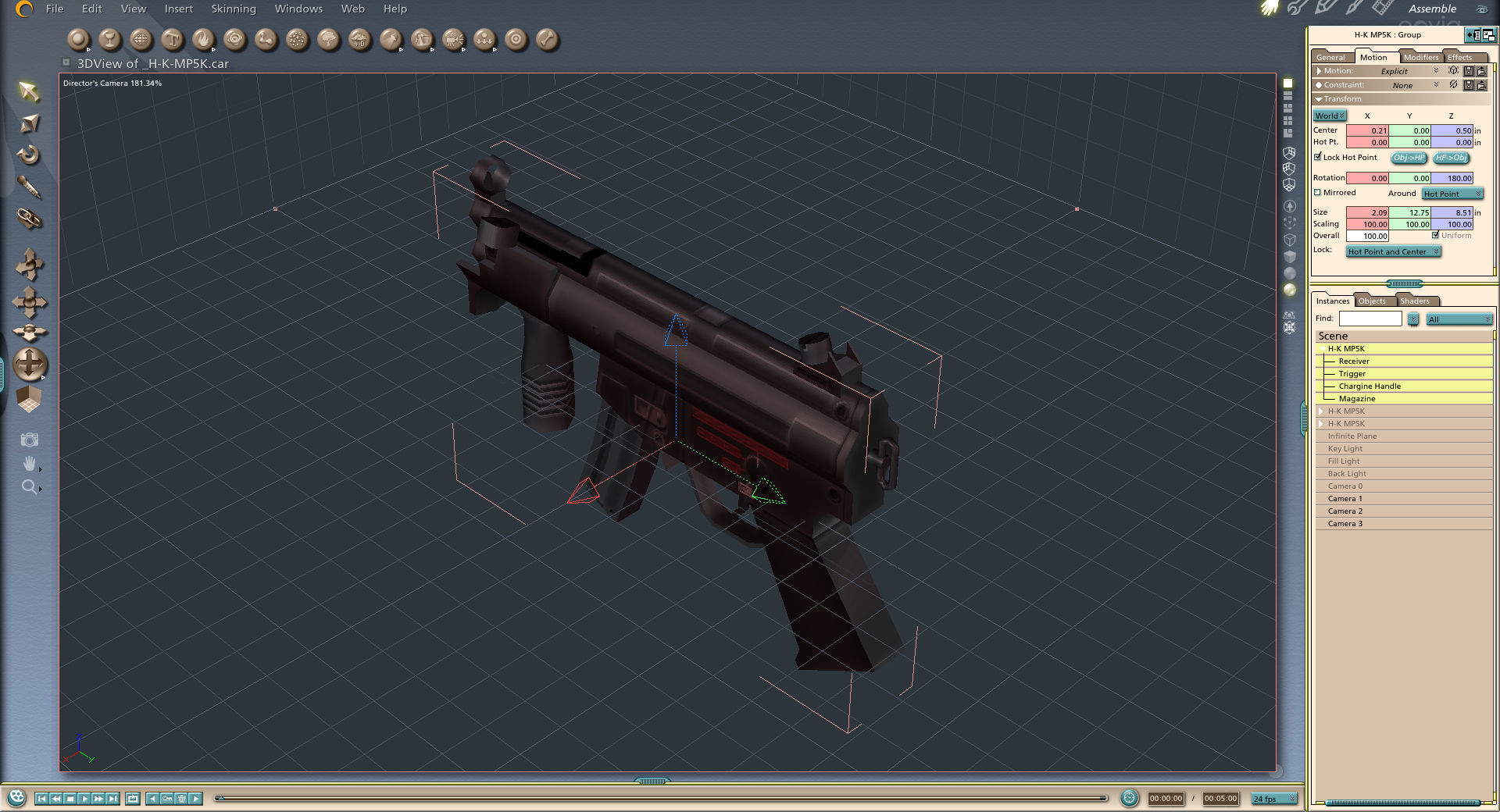Click the Rotation Z value field
The height and width of the screenshot is (812, 1500).
coord(1452,178)
